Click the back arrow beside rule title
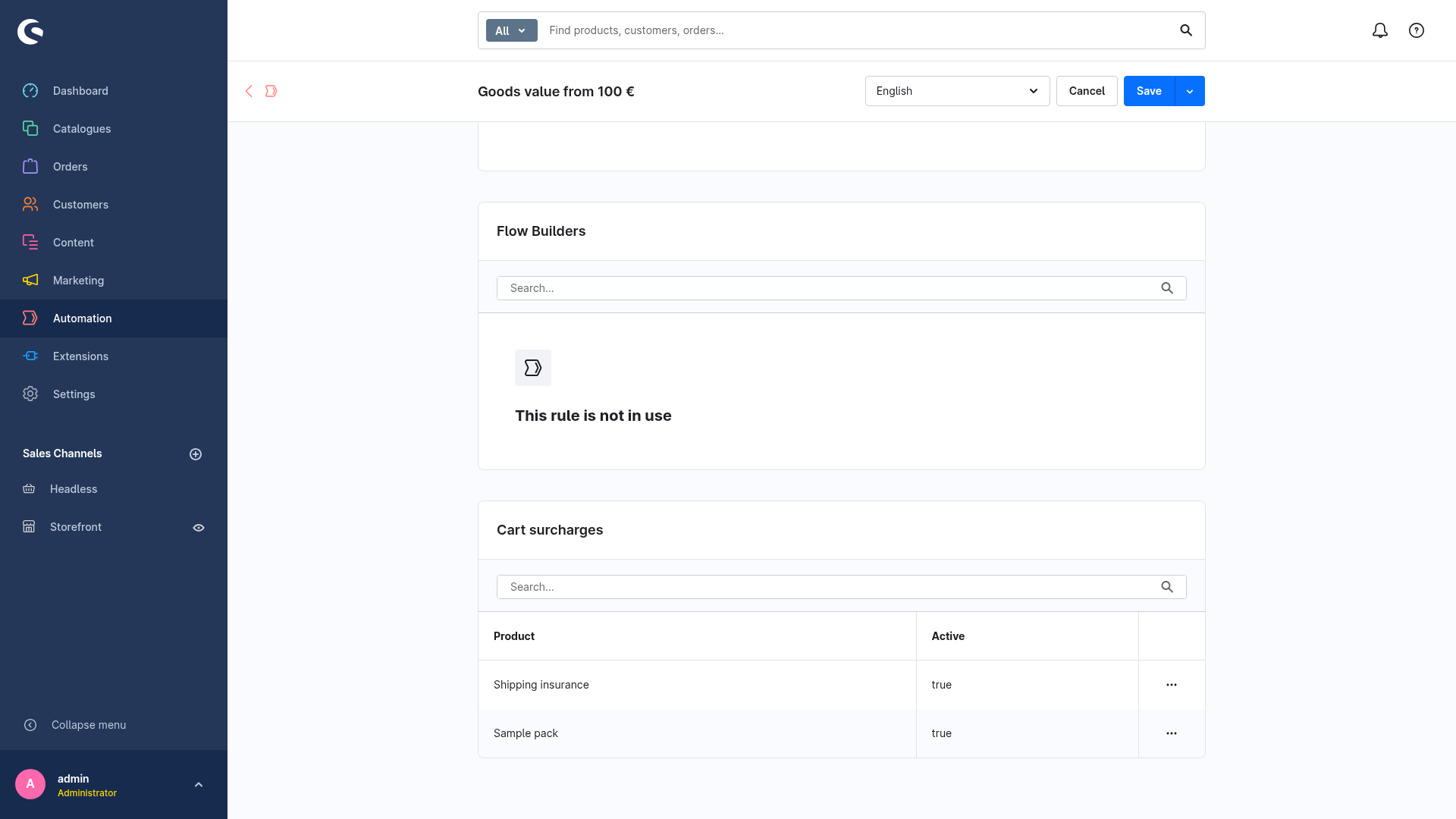Screen dimensions: 1456x819 tap(249, 91)
